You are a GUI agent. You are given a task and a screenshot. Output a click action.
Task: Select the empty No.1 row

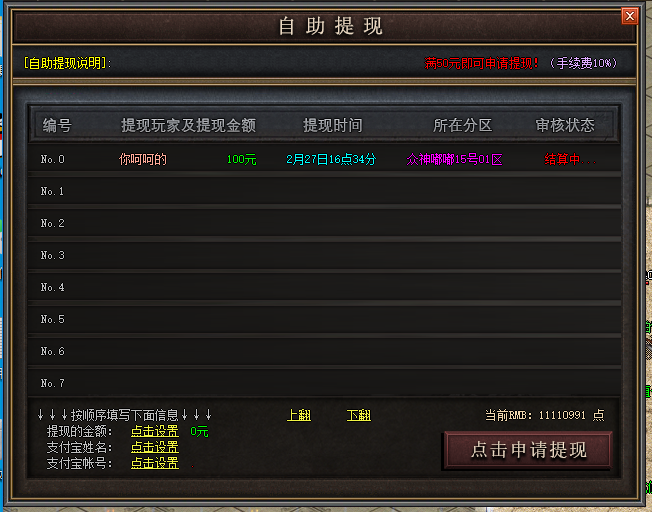coord(324,191)
